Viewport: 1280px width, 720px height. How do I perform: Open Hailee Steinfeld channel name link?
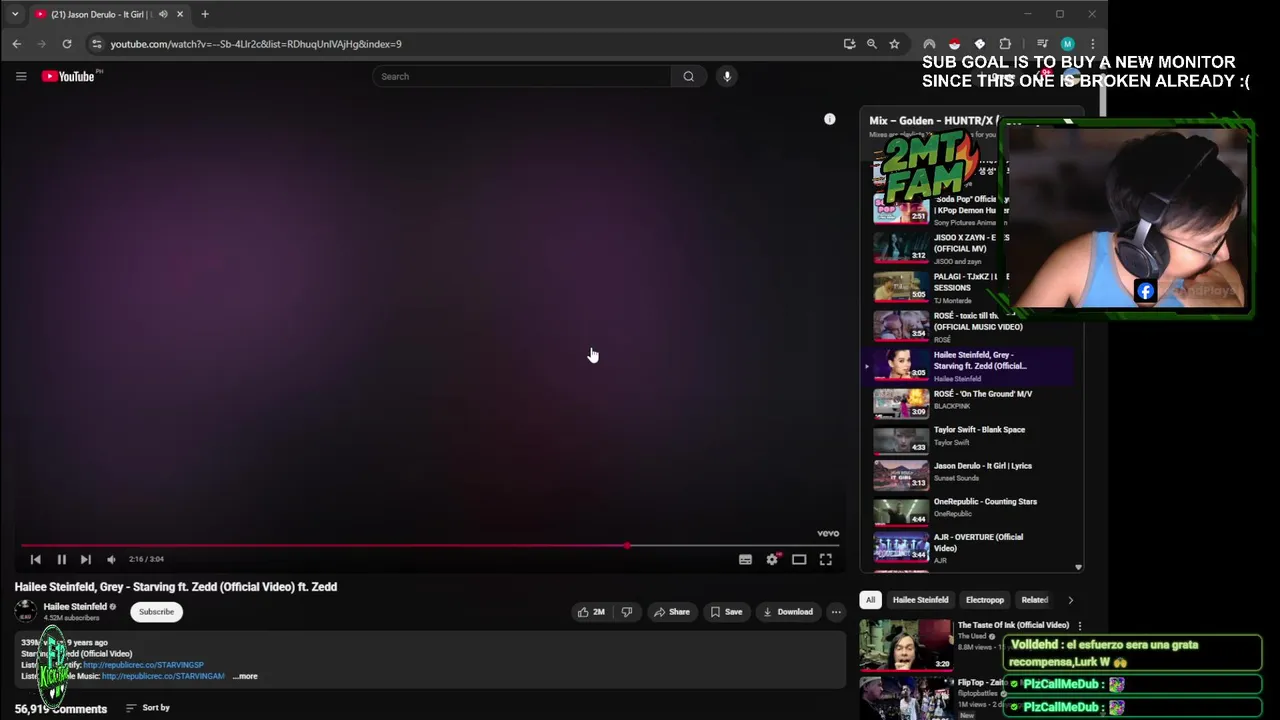tap(75, 606)
